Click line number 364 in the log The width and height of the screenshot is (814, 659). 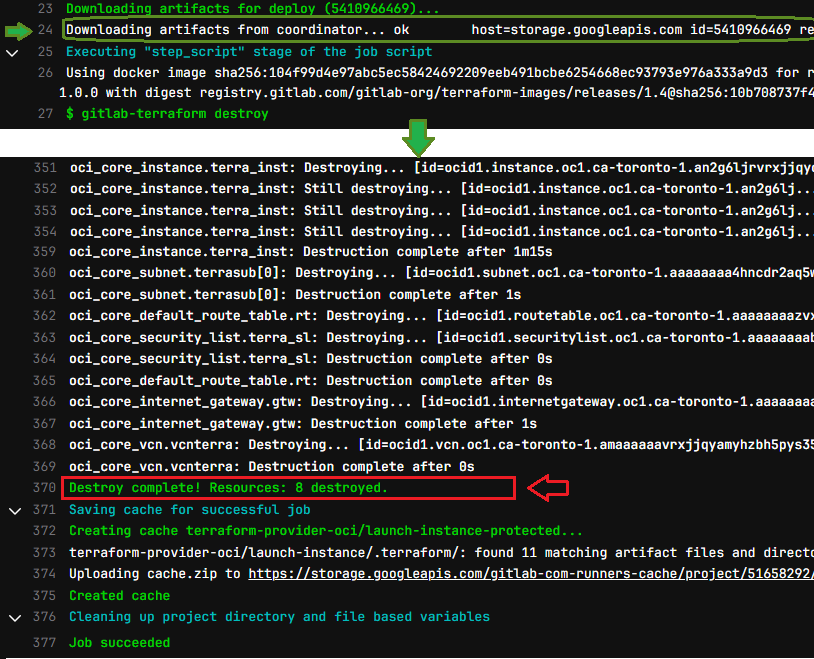coord(45,359)
